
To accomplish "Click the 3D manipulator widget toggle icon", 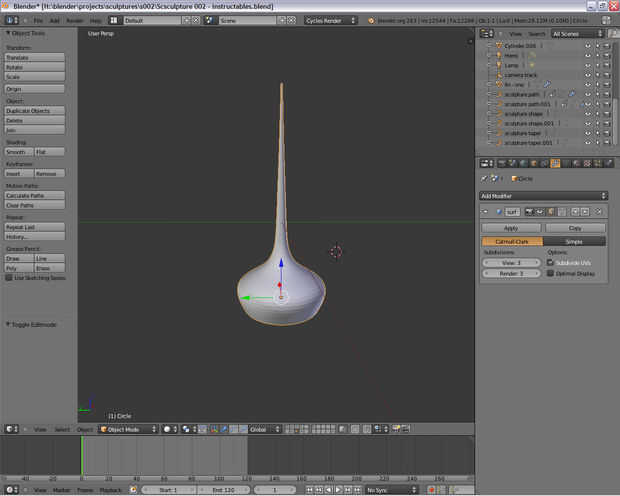I will (x=214, y=429).
